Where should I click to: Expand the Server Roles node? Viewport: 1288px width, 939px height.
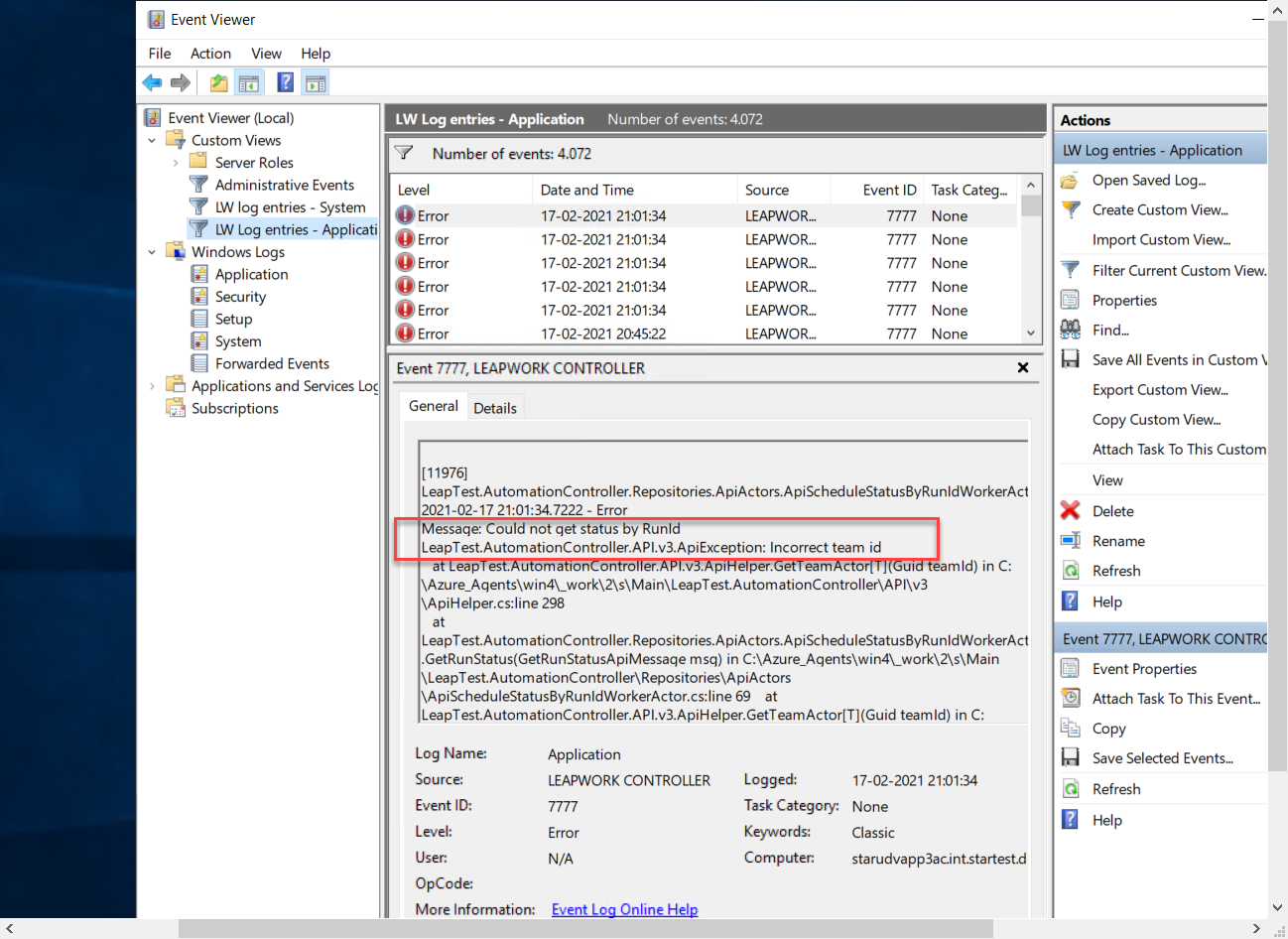coord(176,163)
